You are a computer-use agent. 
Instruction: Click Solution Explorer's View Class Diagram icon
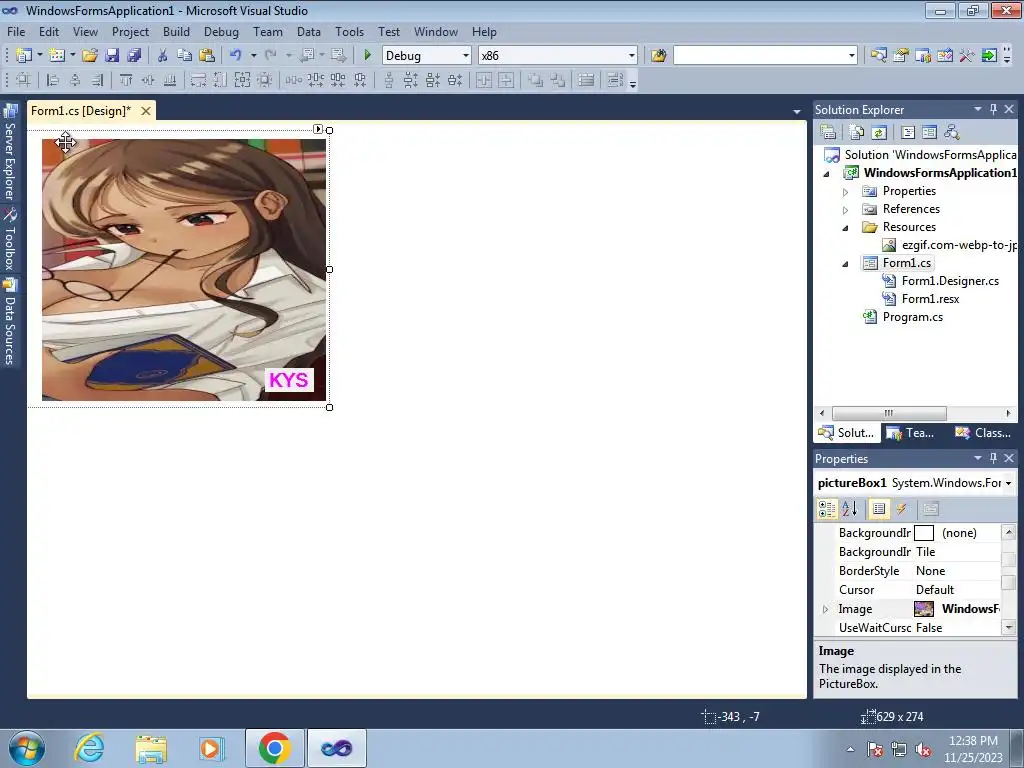[952, 133]
